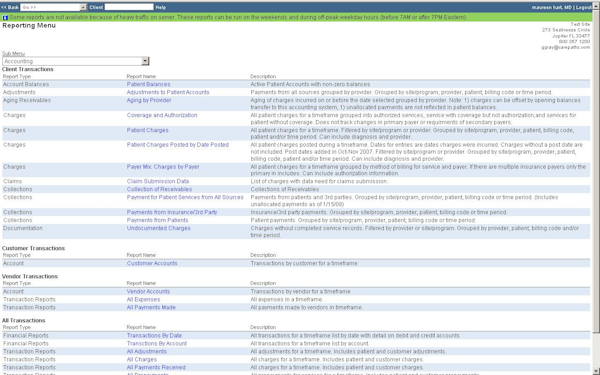
Task: Select the Aging Receivables report type cell
Action: [26, 100]
